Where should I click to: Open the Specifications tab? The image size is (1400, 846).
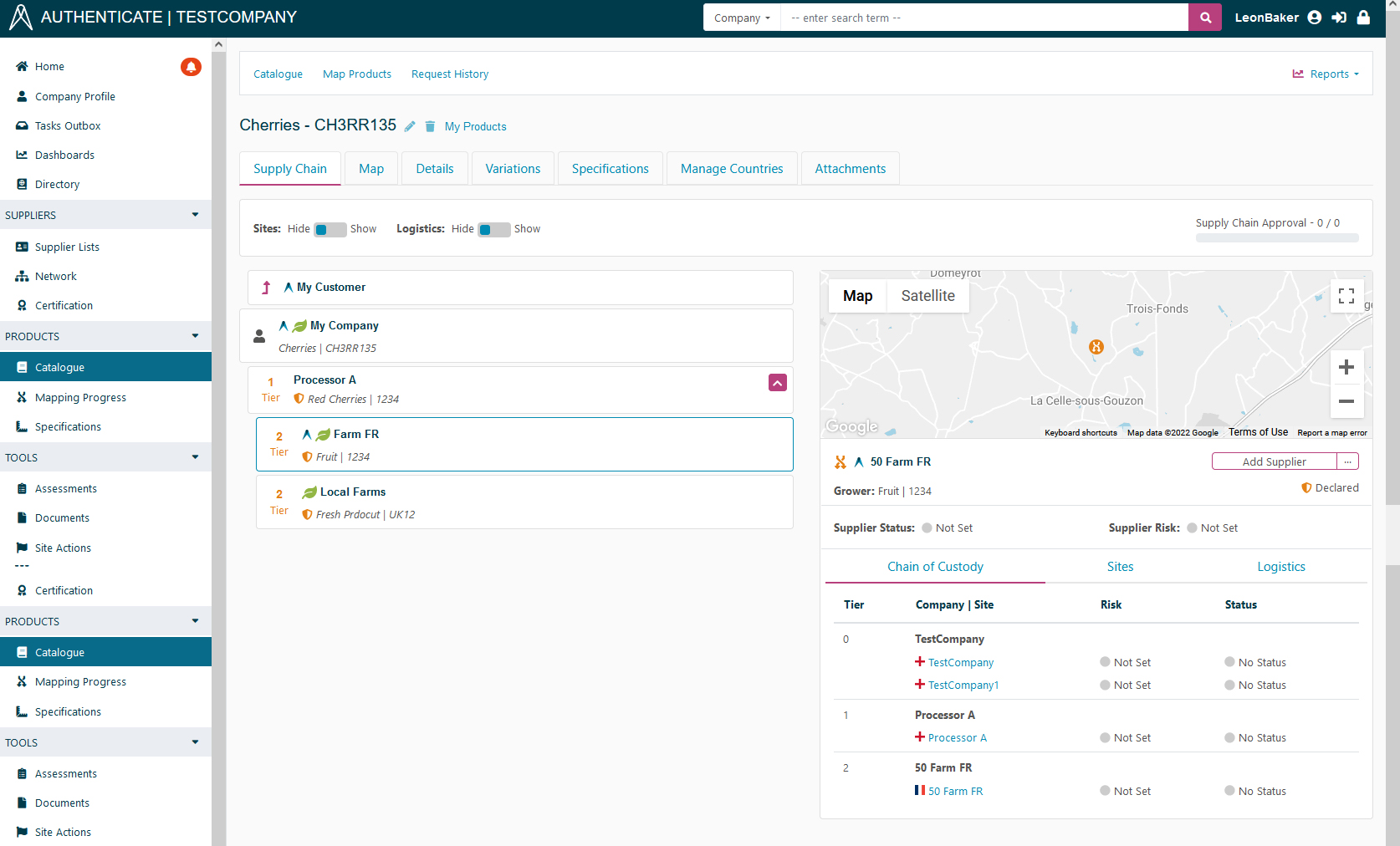point(610,169)
